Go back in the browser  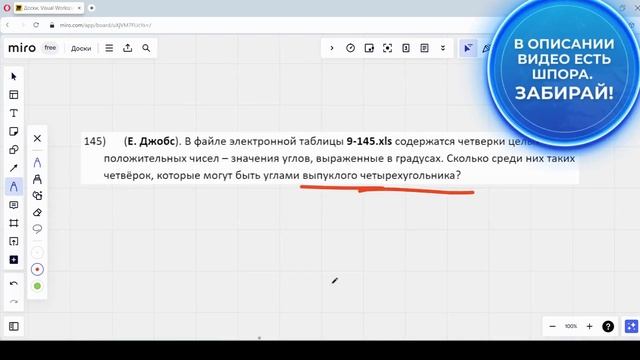click(7, 25)
